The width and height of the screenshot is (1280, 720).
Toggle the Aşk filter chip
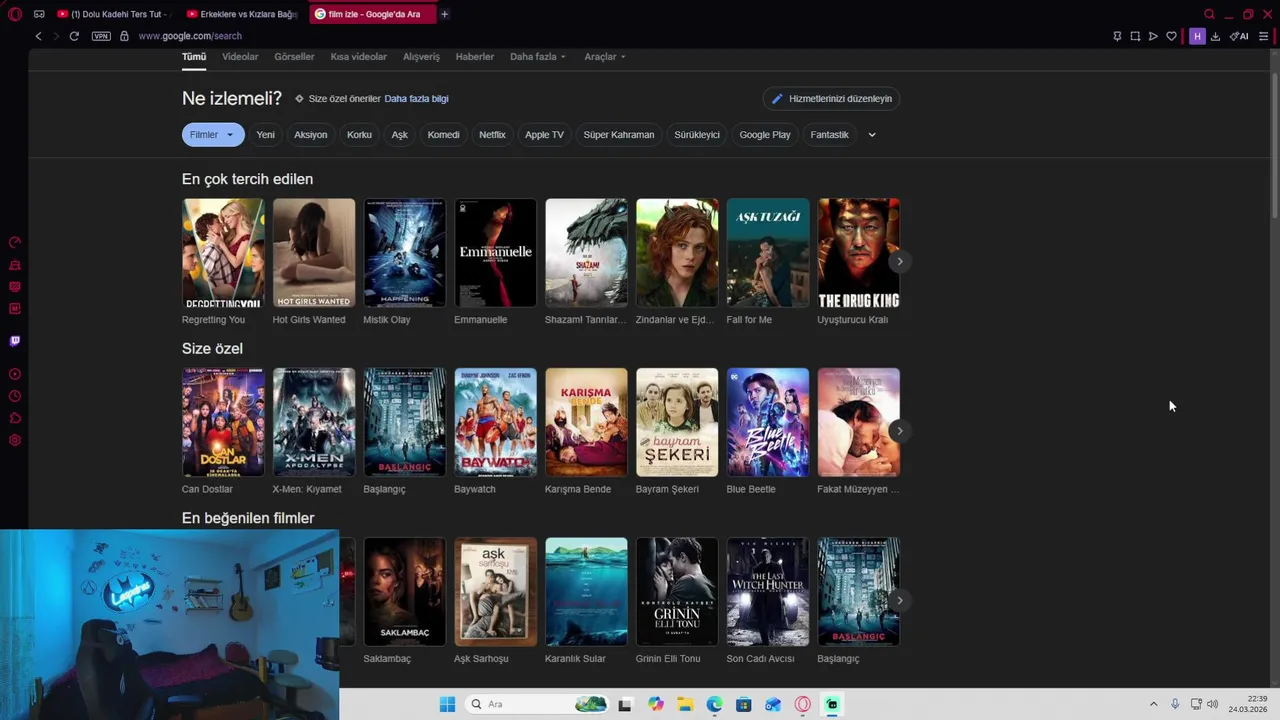(400, 135)
